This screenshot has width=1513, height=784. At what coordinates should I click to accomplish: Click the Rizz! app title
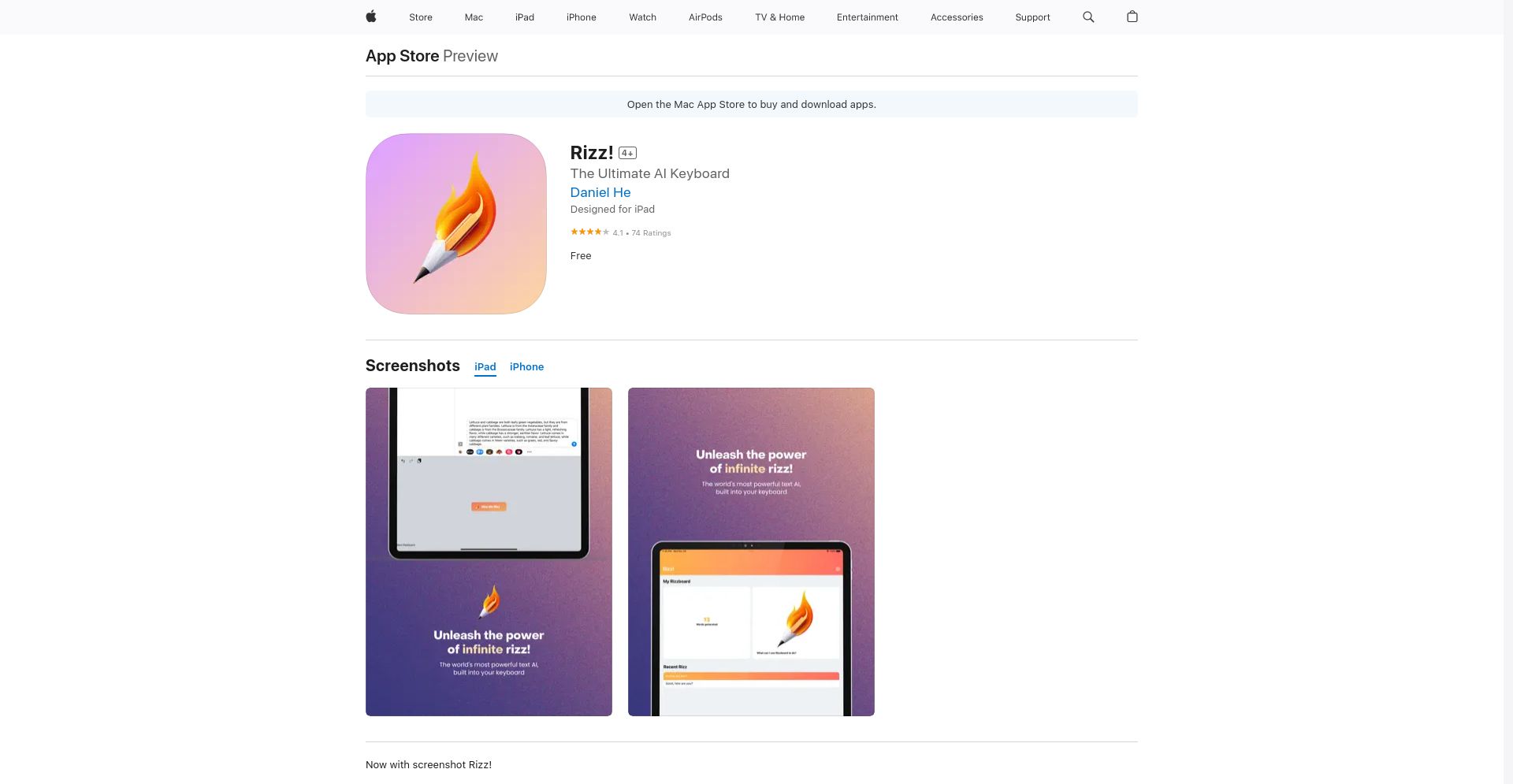click(x=592, y=152)
